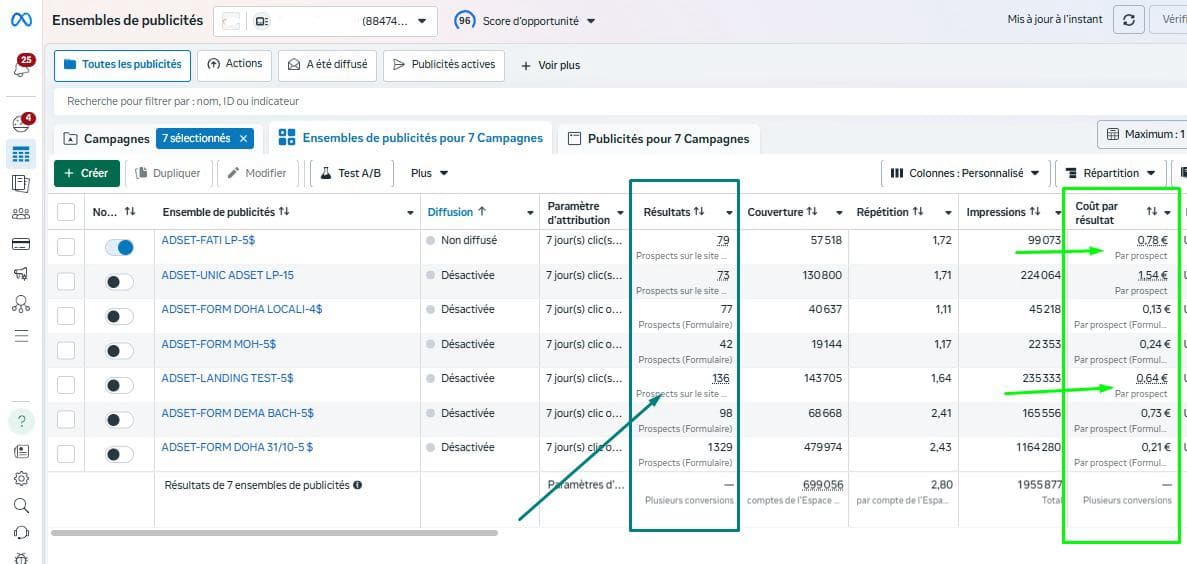Enable the ADSET-FORM DEMA BACH-5$ toggle
1187x564 pixels.
[119, 419]
